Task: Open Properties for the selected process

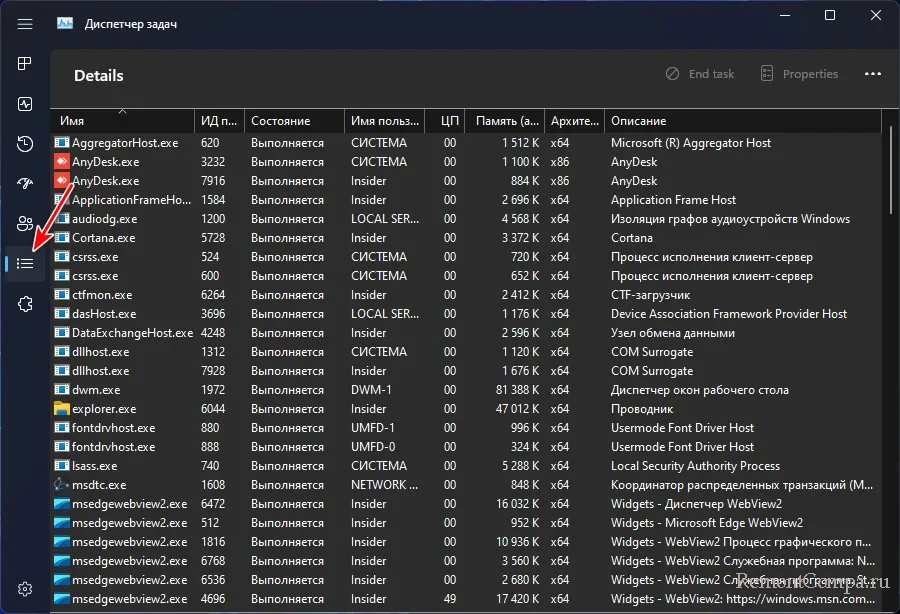Action: tap(800, 74)
